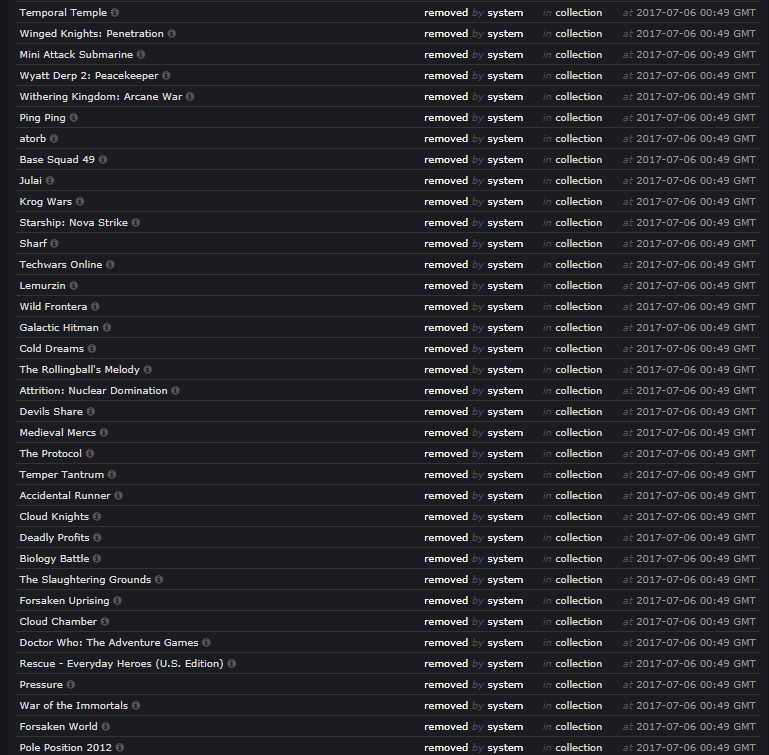
Task: Click info icon next to Temporal Temple
Action: point(115,13)
